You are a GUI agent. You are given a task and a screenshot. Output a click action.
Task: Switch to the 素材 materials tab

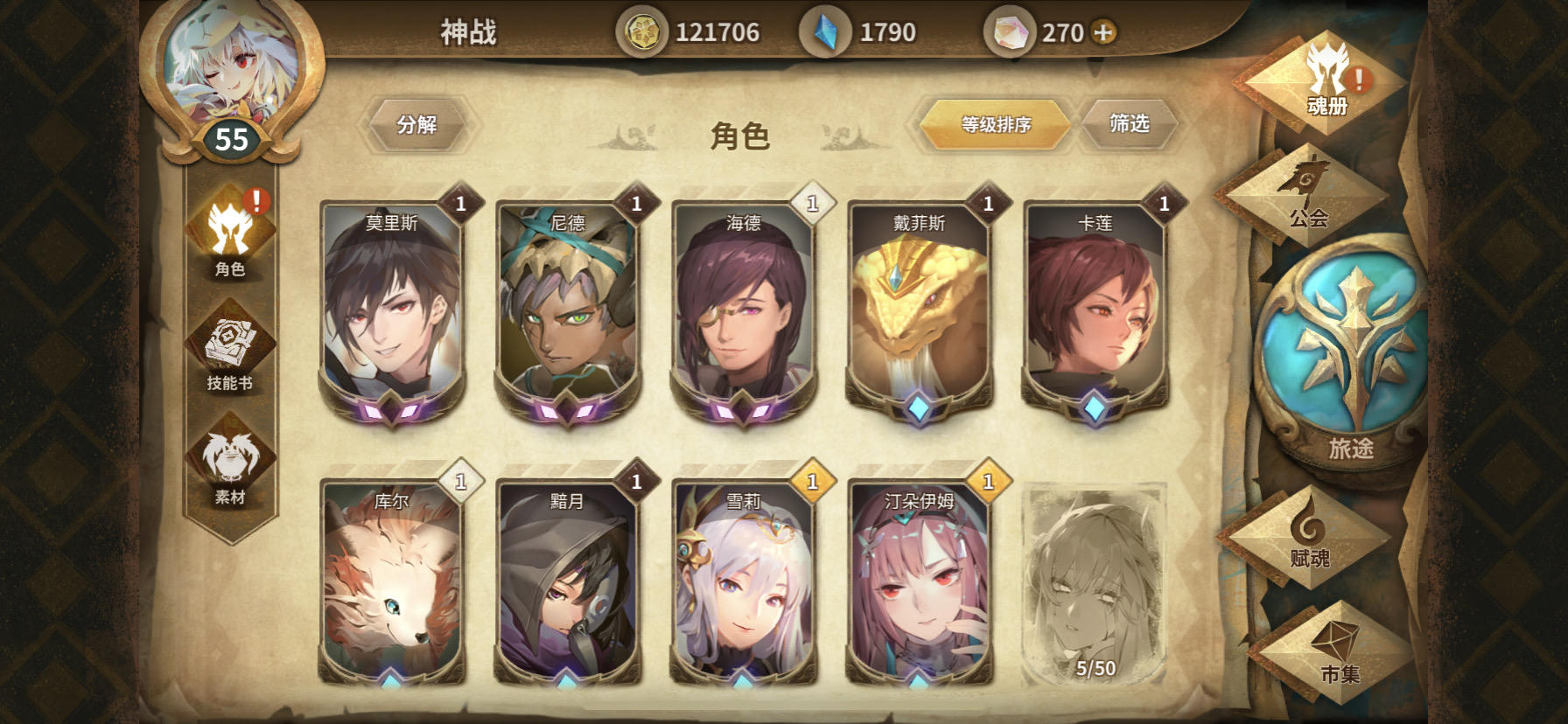[231, 463]
